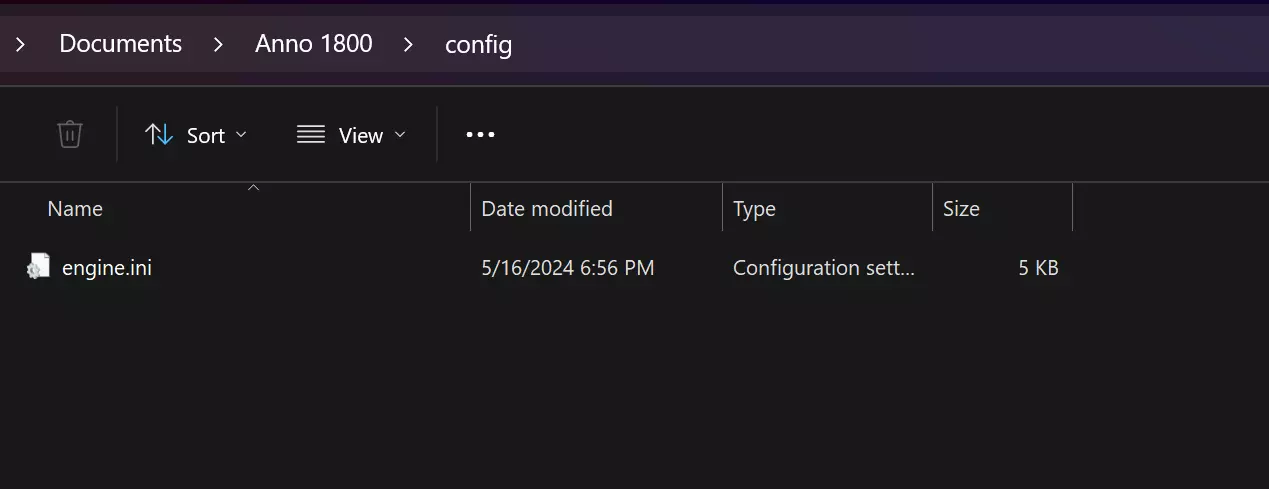Click the Sort up-down arrows icon
Viewport: 1269px width, 489px height.
(x=159, y=135)
